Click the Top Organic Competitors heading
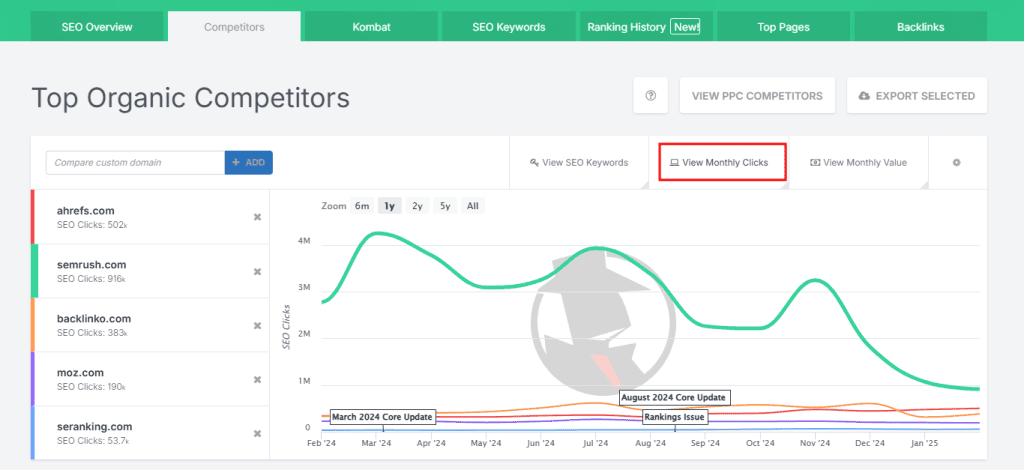This screenshot has width=1024, height=470. (x=191, y=97)
